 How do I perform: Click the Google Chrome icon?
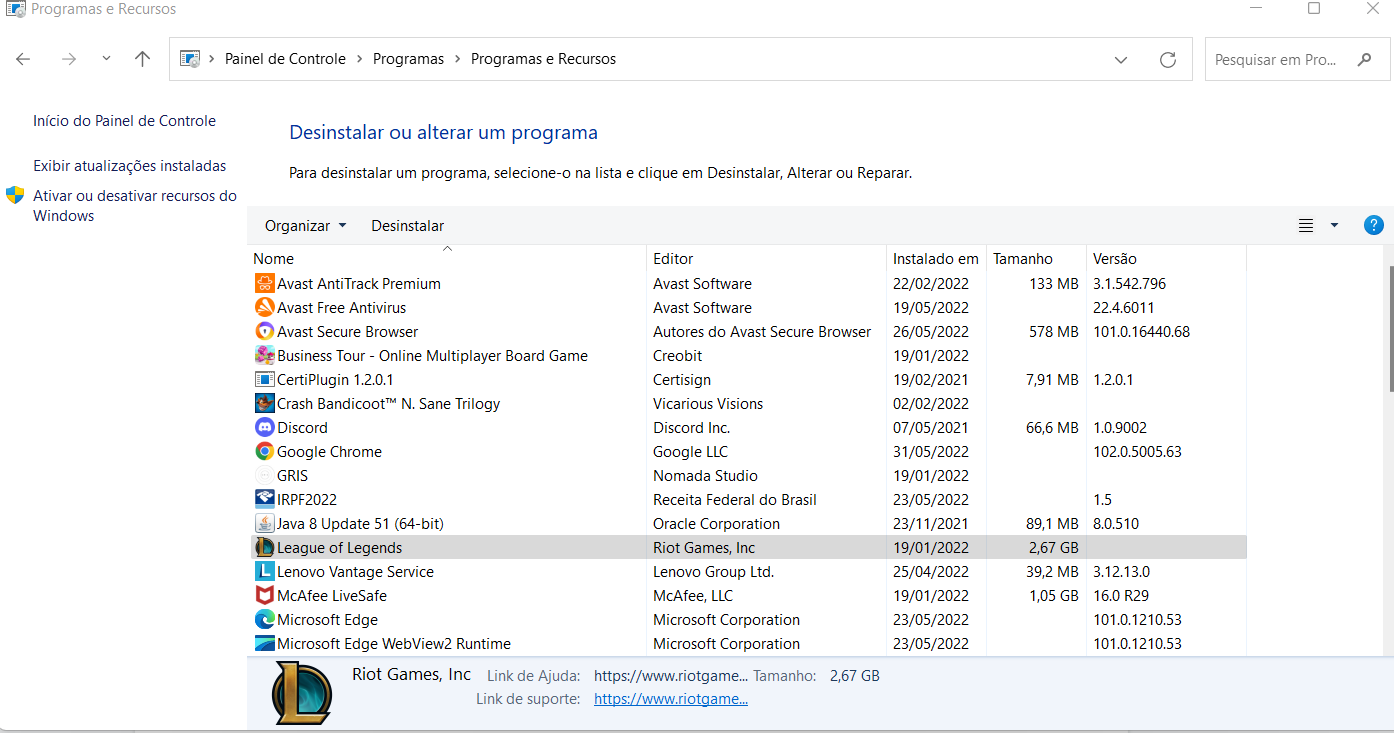tap(264, 452)
